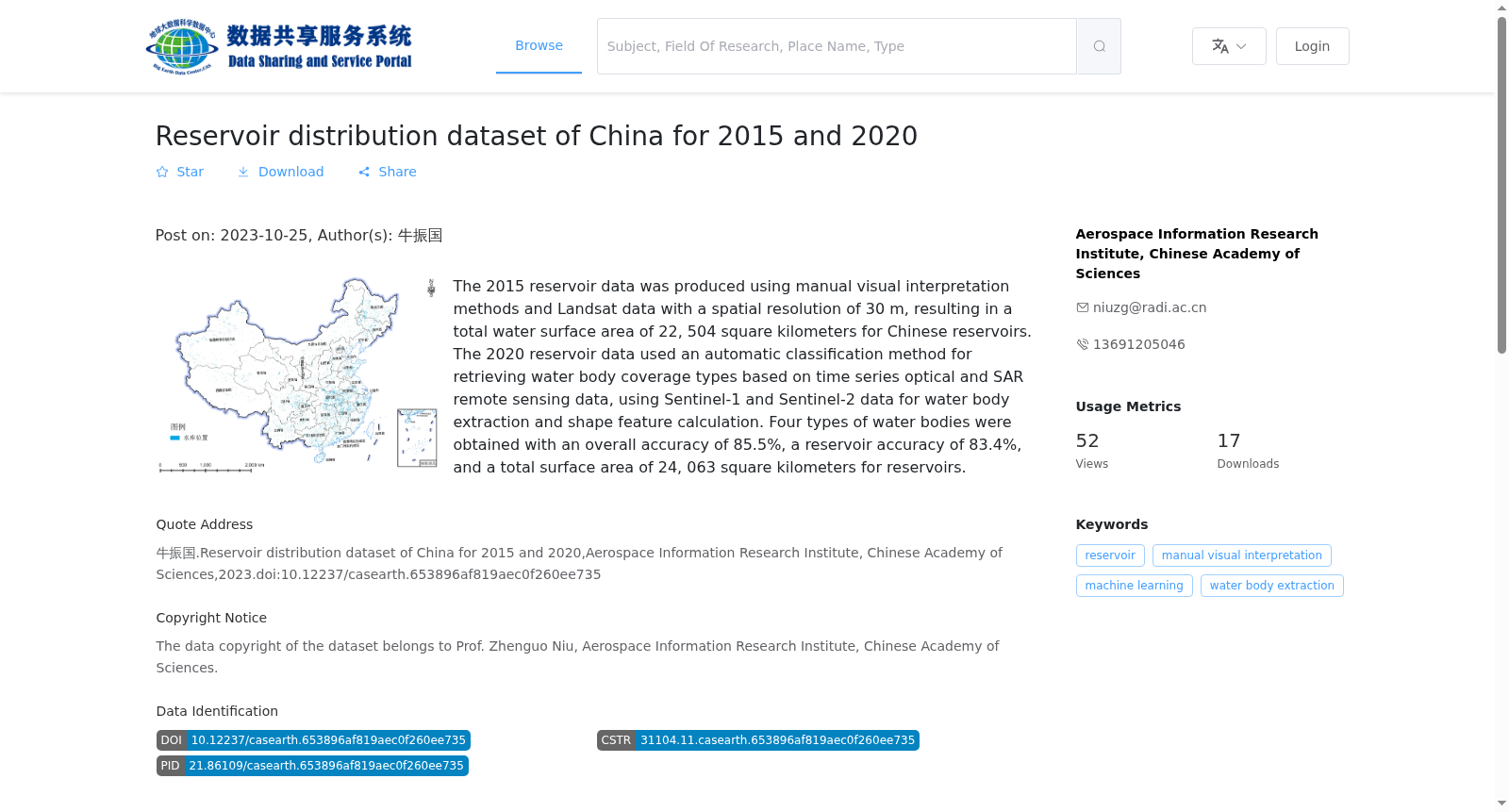This screenshot has width=1509, height=812.
Task: Open the PID identifier badge
Action: [312, 766]
